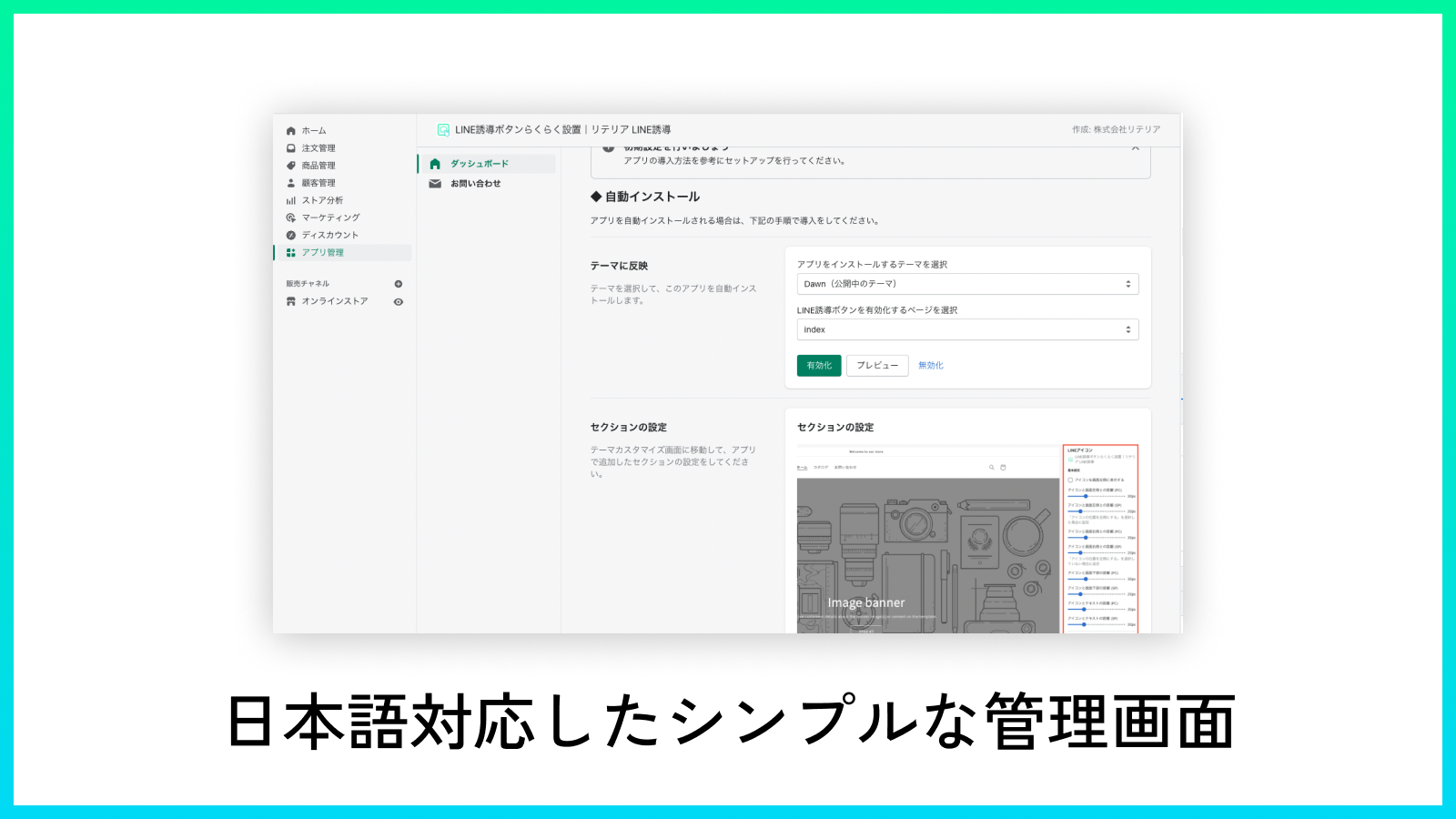Open マーケティング in the admin sidebar

[331, 217]
